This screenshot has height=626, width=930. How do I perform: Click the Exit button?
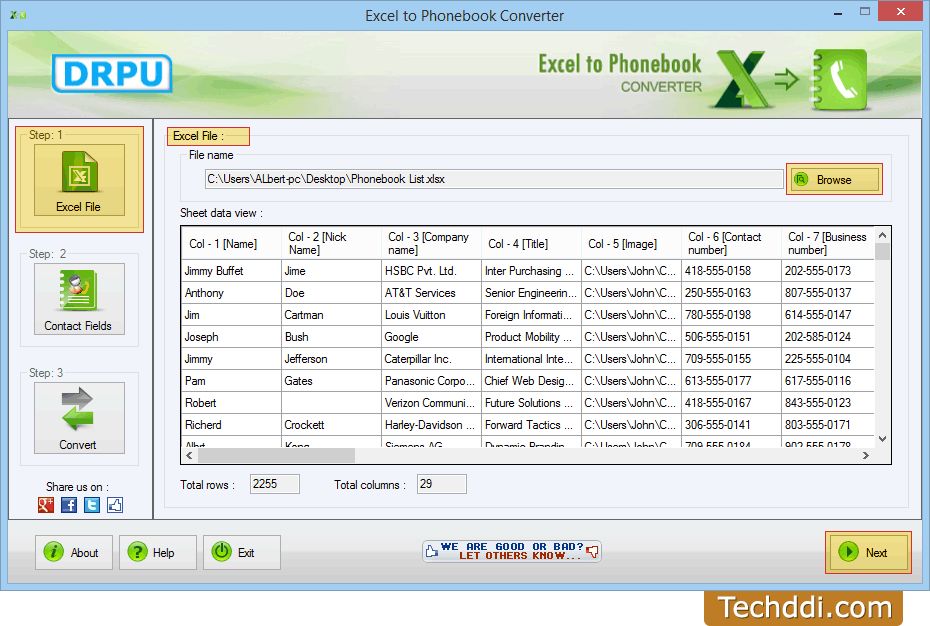242,552
